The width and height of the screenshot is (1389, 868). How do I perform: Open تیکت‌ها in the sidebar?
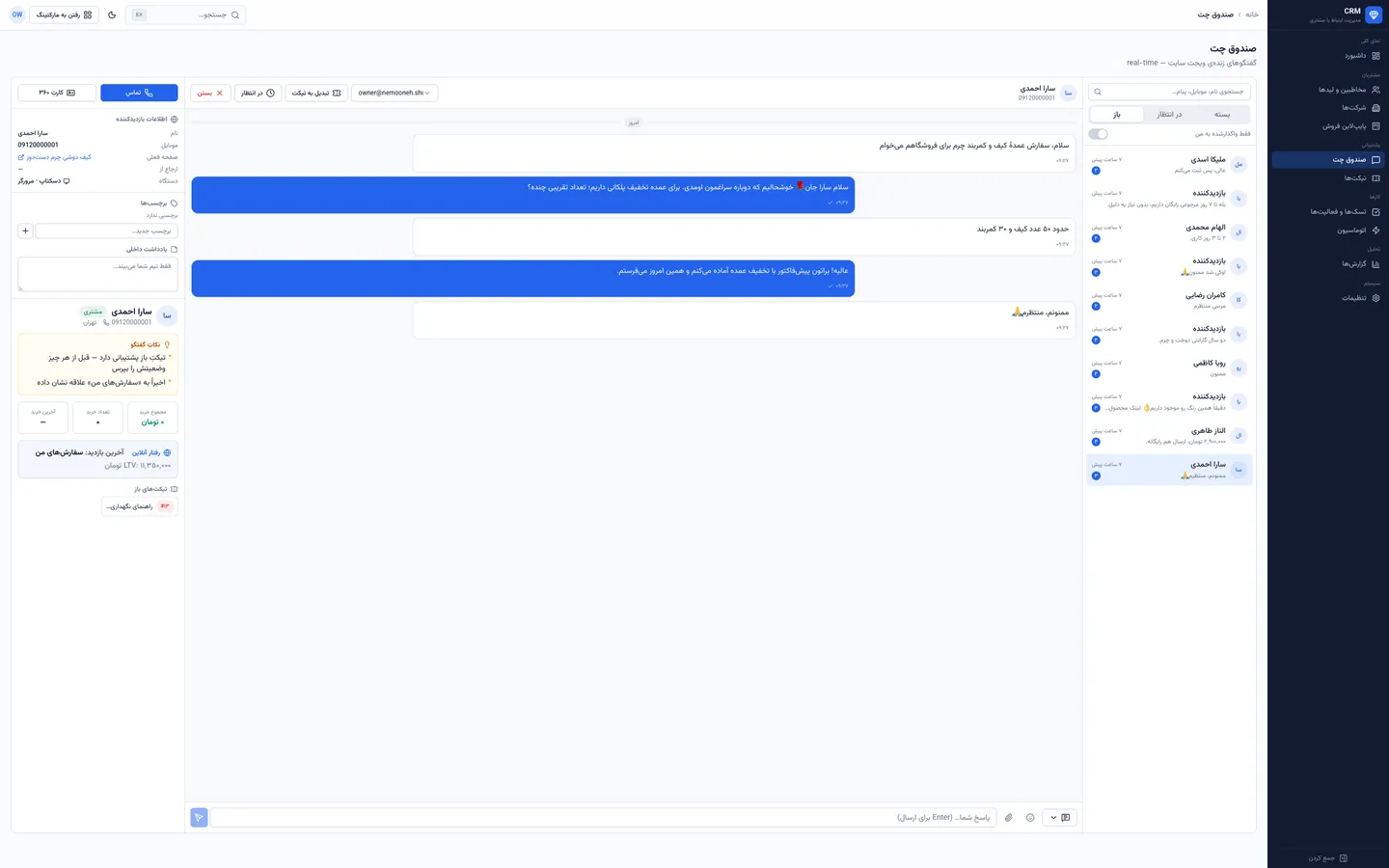[x=1327, y=178]
